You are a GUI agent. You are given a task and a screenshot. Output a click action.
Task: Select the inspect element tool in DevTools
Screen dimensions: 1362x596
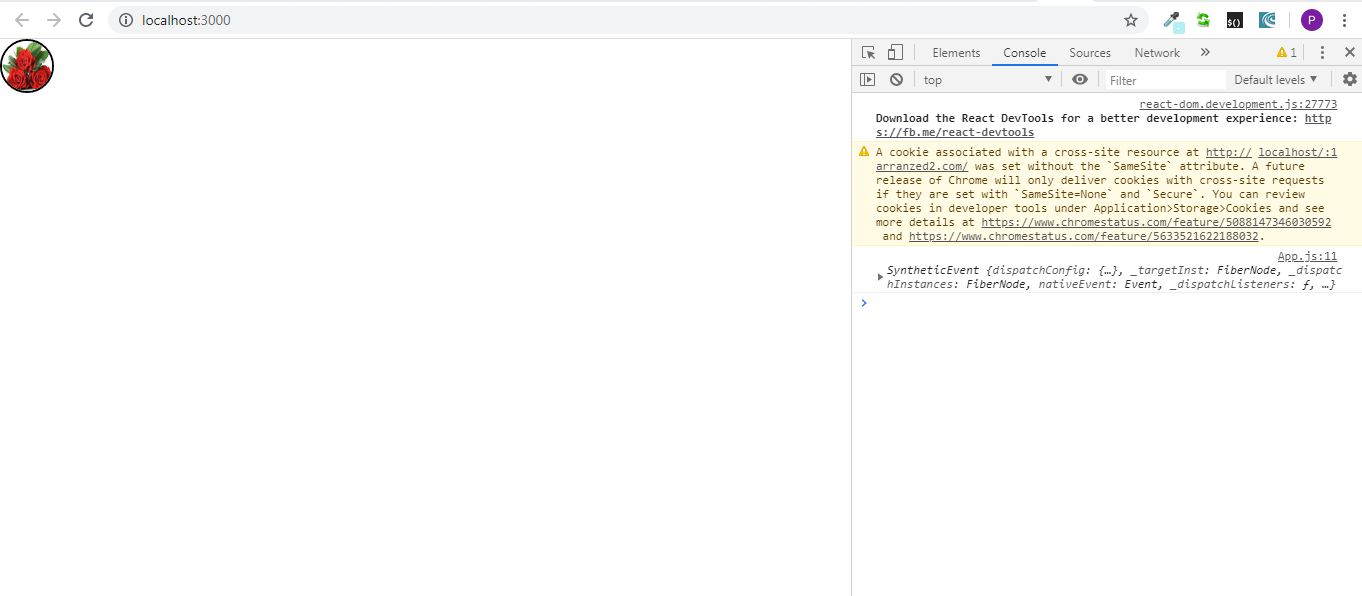click(x=866, y=52)
